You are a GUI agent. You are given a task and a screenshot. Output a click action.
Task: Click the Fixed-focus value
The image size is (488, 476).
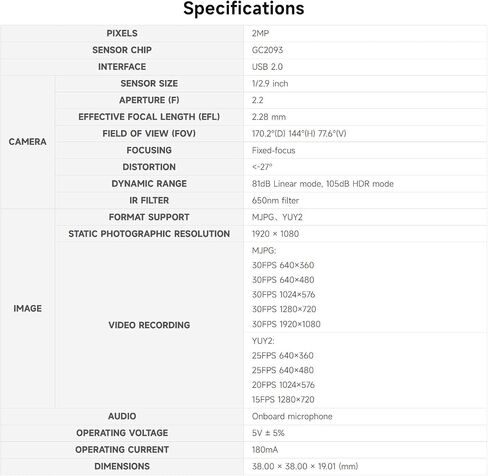[274, 150]
